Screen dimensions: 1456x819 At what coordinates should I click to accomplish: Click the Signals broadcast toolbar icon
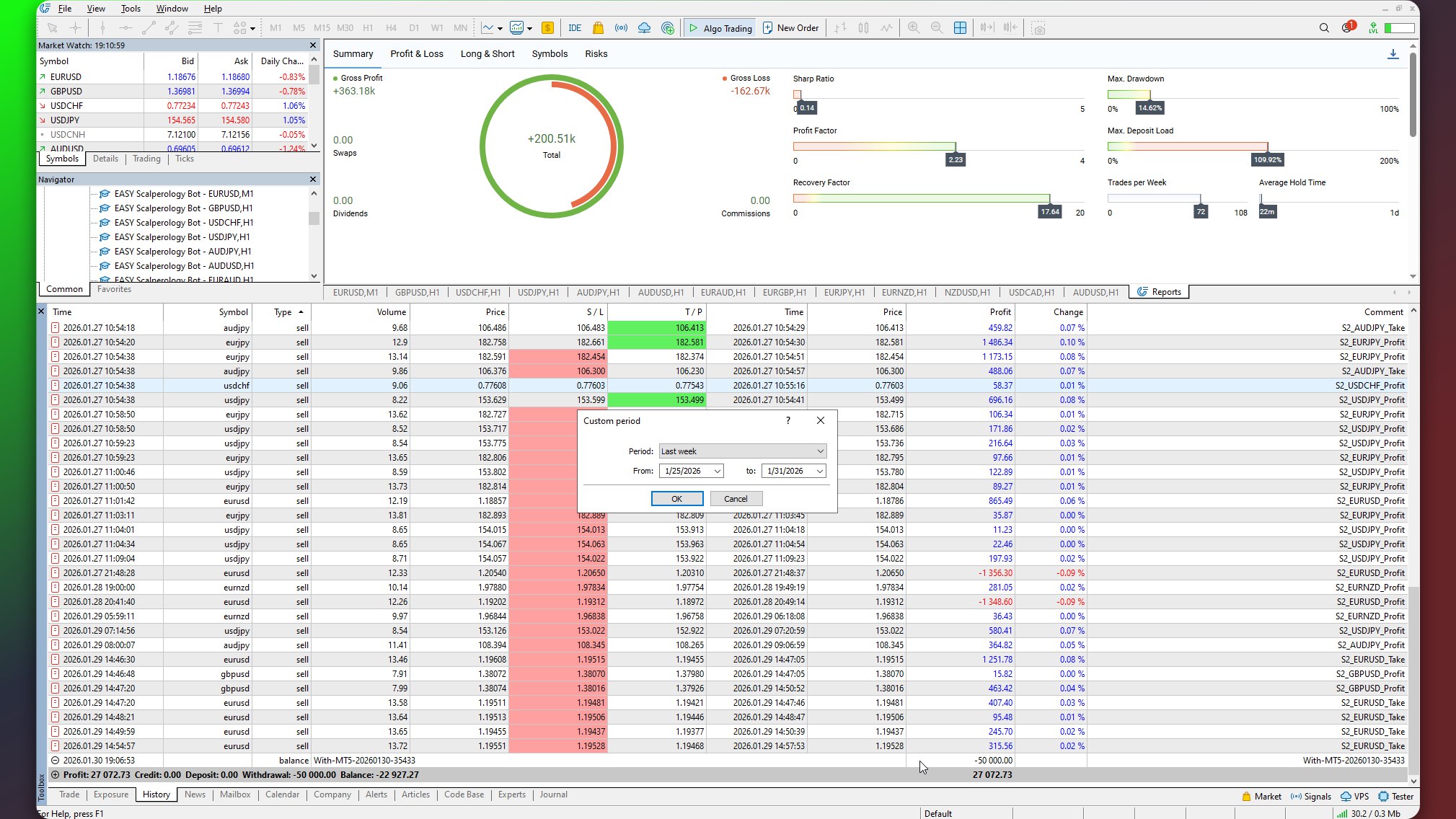tap(621, 28)
